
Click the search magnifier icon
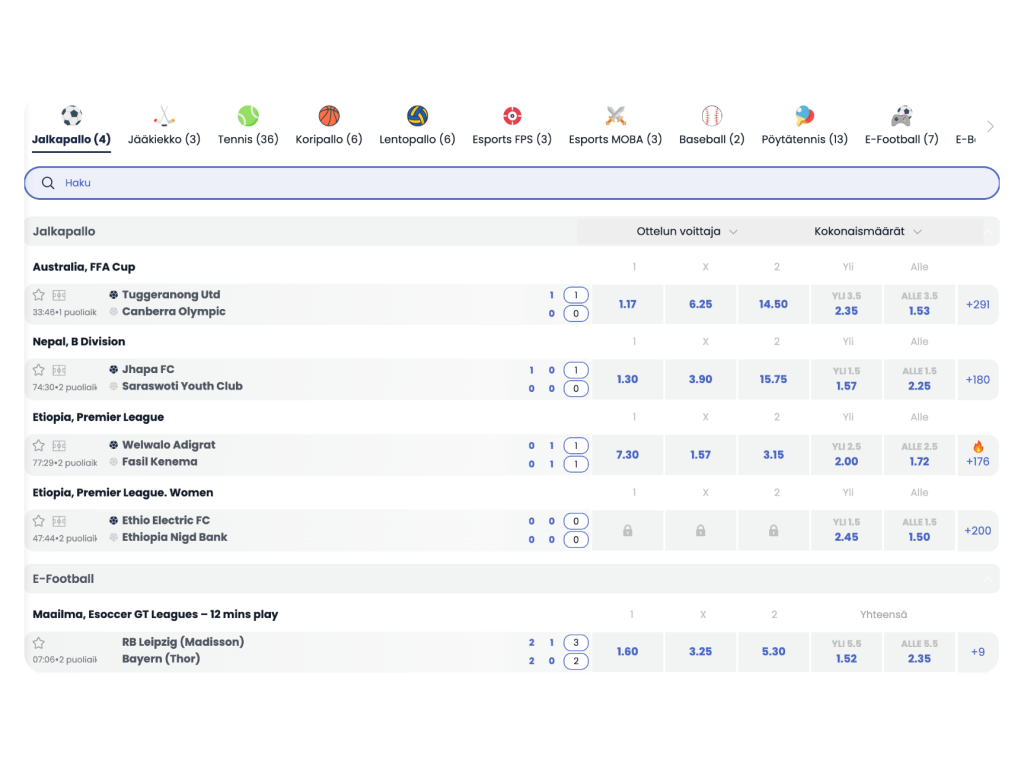[x=48, y=183]
